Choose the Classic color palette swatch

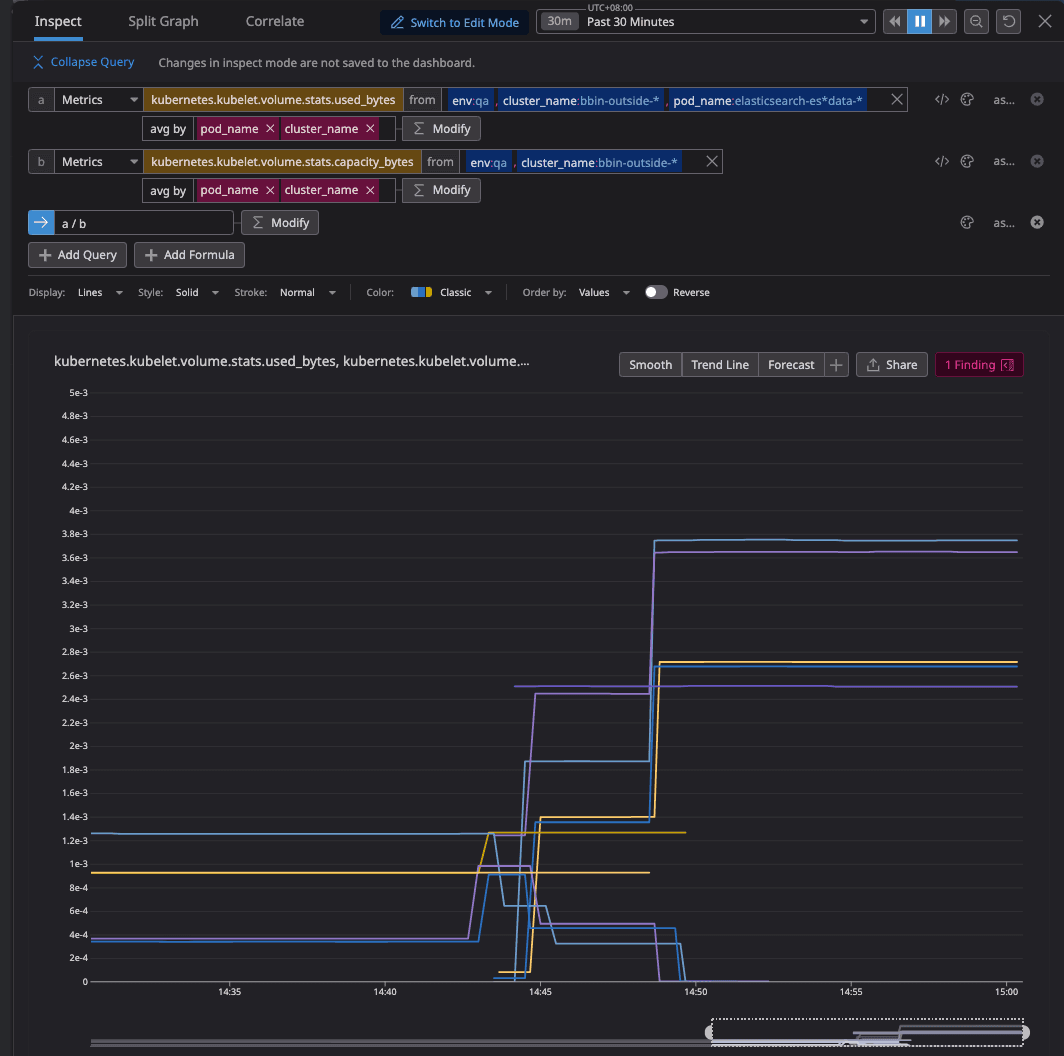(421, 293)
